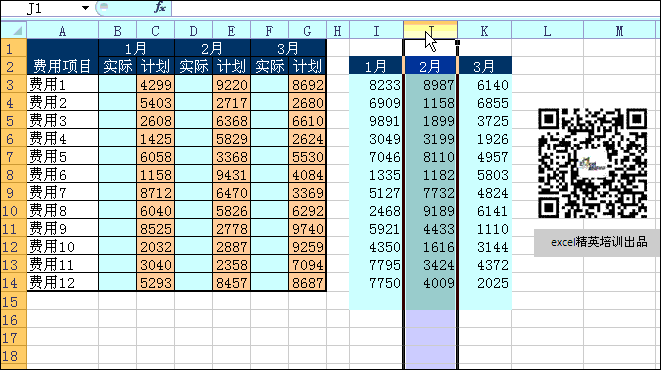The width and height of the screenshot is (661, 370).
Task: Click the fx insert function icon
Action: coord(160,7)
